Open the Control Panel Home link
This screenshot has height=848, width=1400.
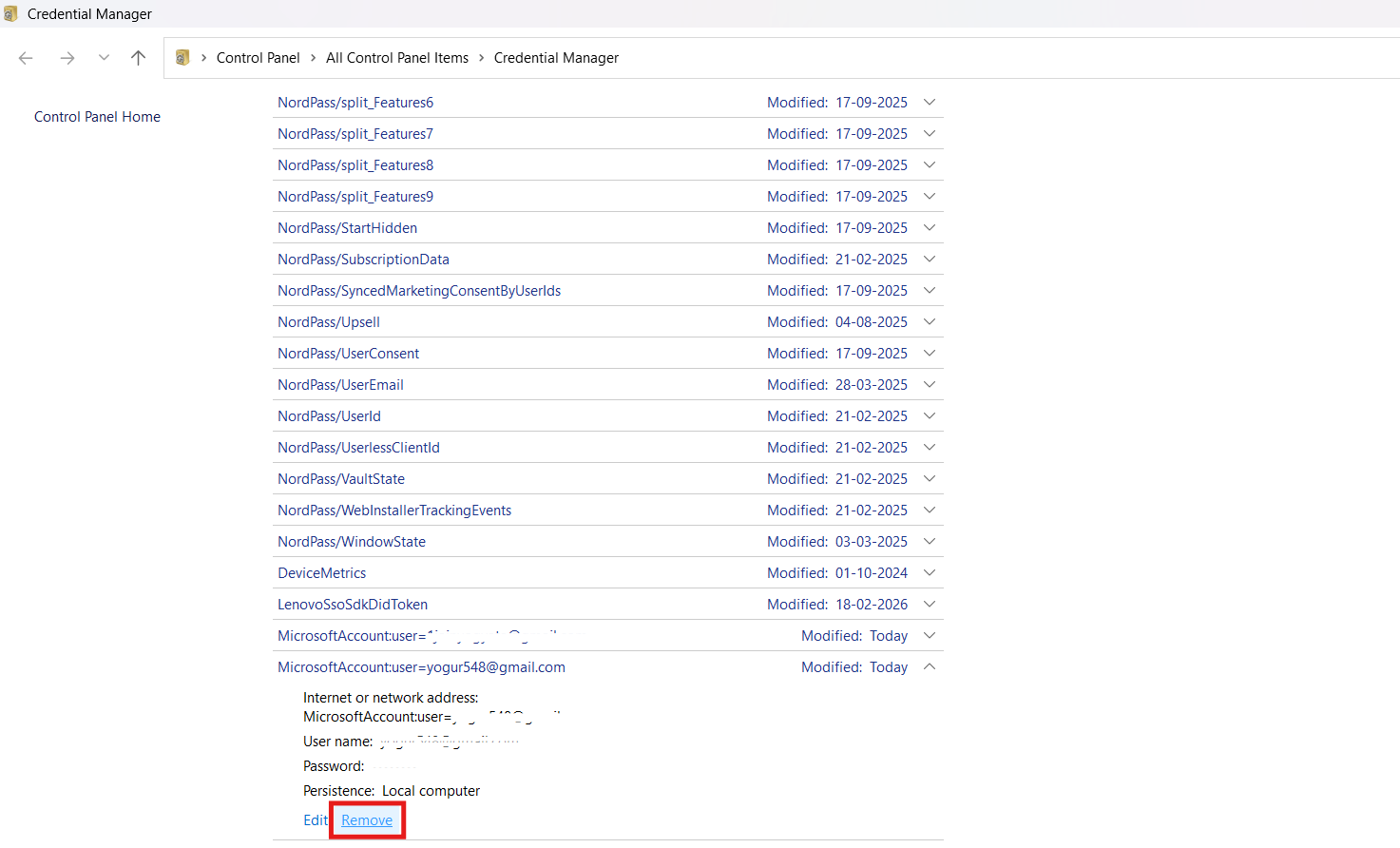click(97, 117)
